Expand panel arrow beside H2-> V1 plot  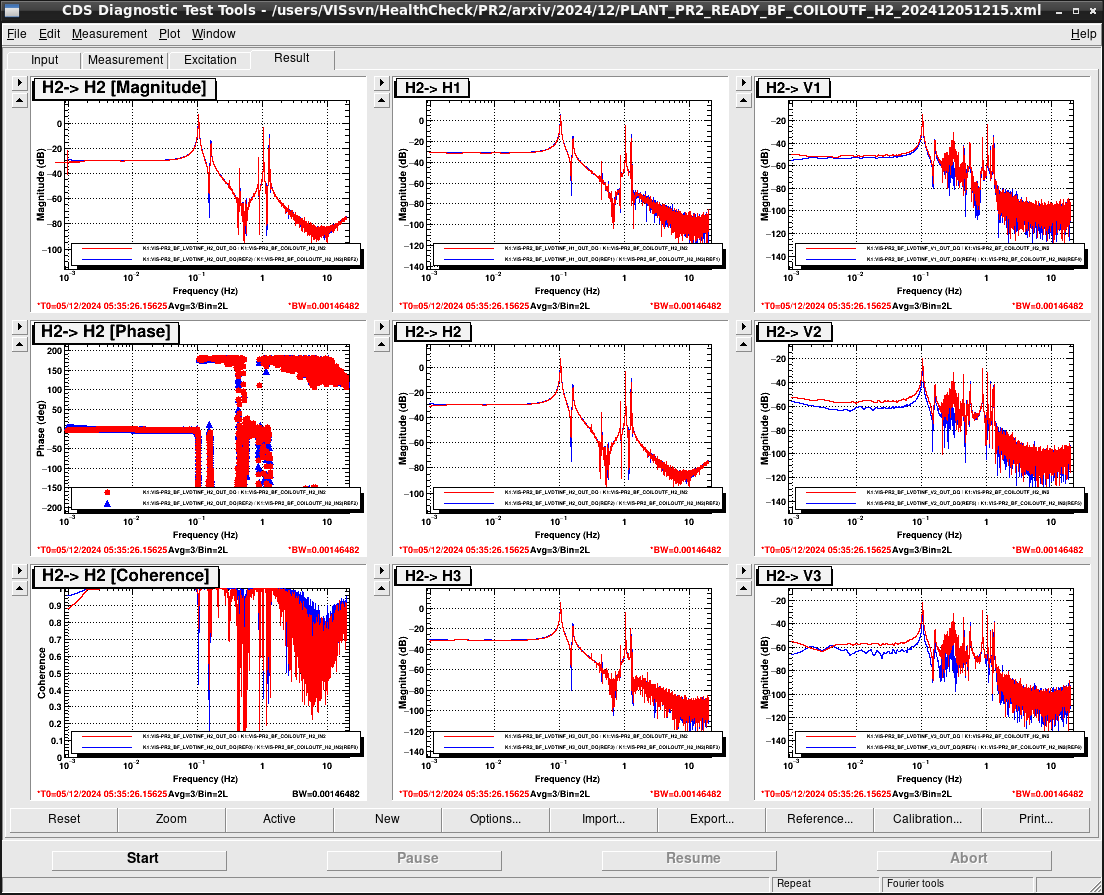pyautogui.click(x=744, y=83)
